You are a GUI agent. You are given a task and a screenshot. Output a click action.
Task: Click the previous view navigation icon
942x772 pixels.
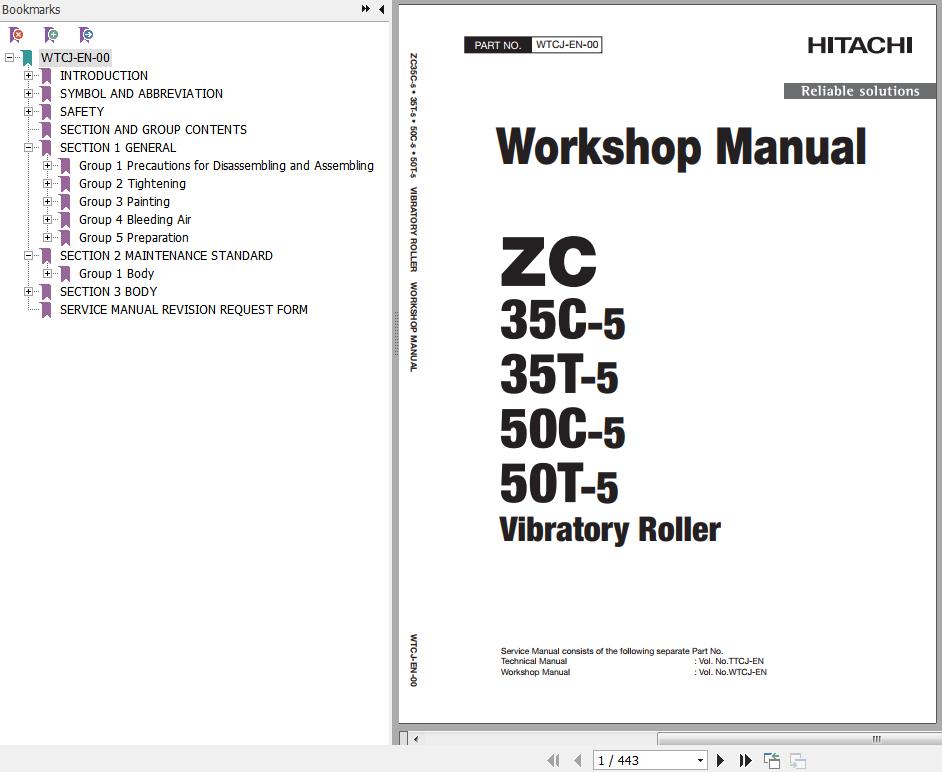tap(771, 761)
